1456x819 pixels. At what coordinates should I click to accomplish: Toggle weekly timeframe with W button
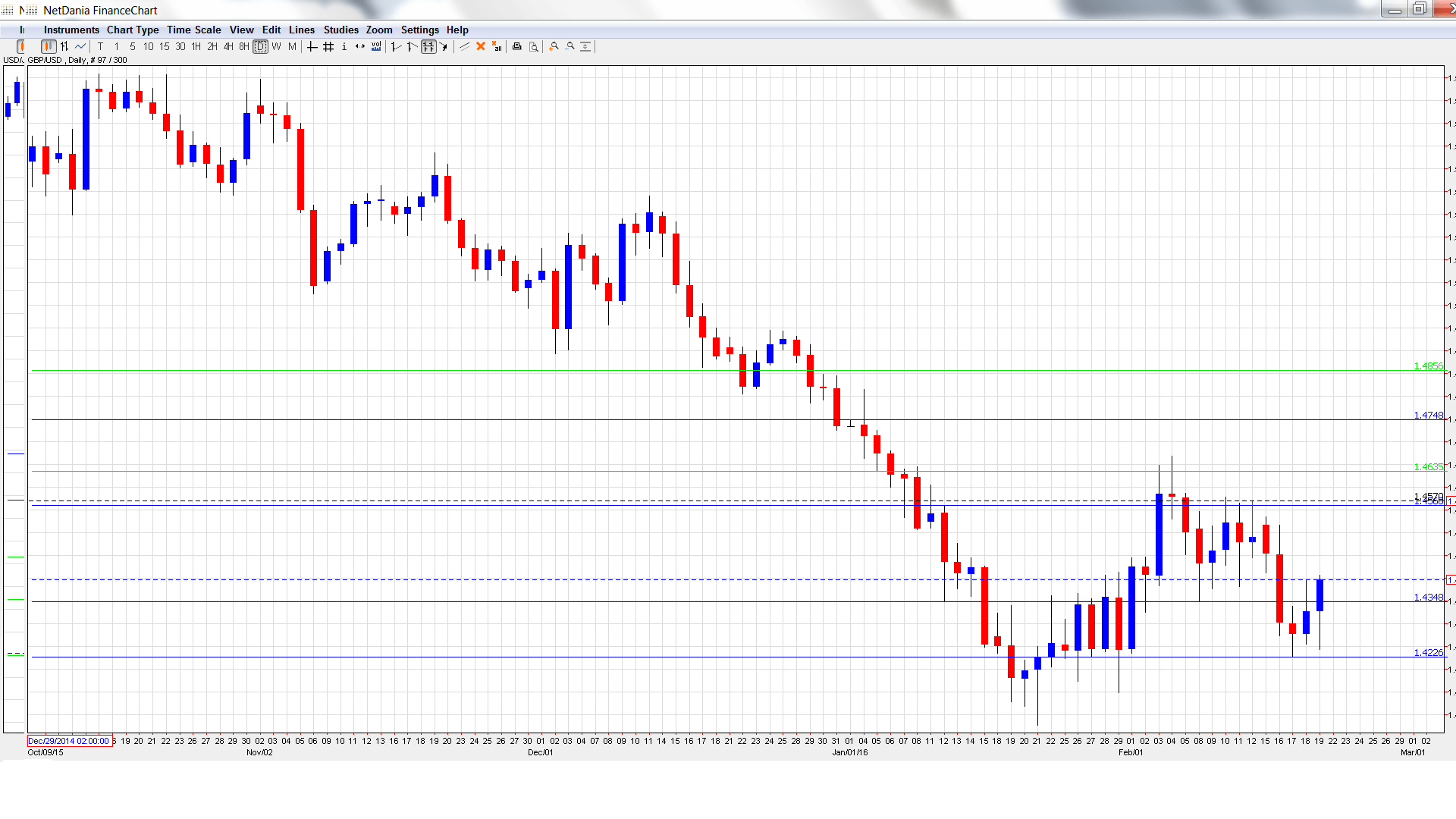tap(275, 46)
